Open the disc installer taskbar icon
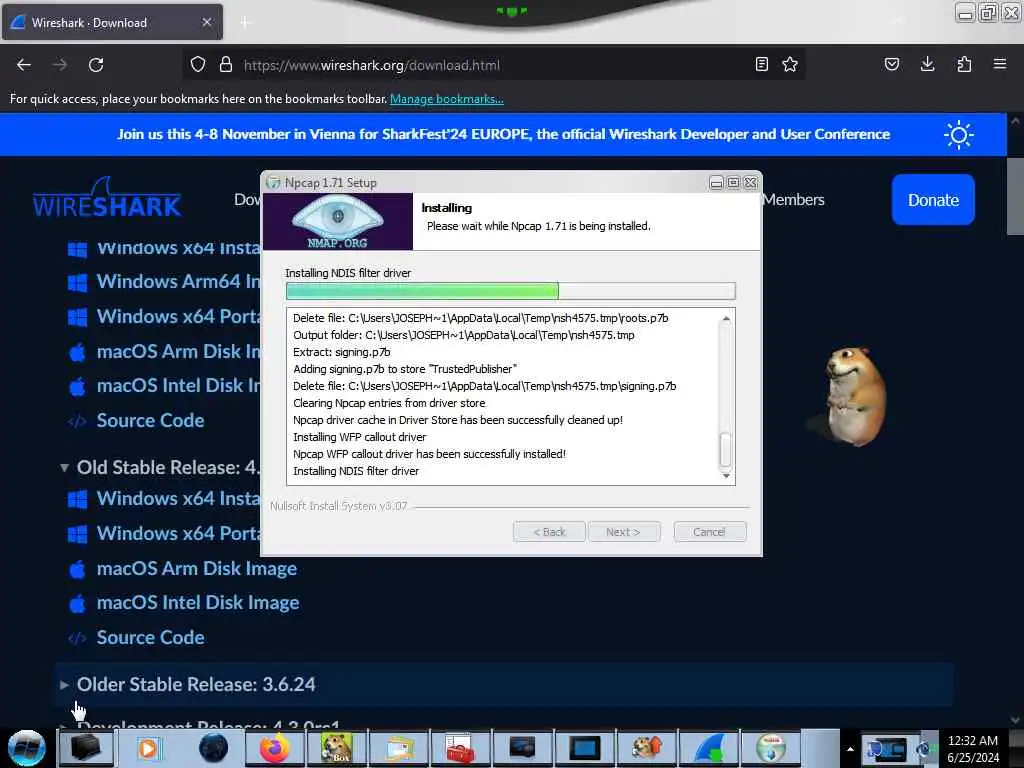The height and width of the screenshot is (768, 1024). point(771,748)
